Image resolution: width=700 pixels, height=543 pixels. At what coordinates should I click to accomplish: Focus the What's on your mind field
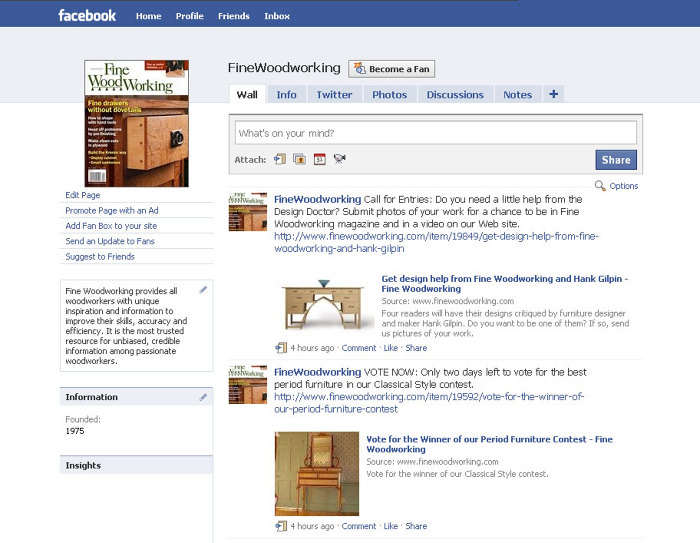tap(436, 133)
